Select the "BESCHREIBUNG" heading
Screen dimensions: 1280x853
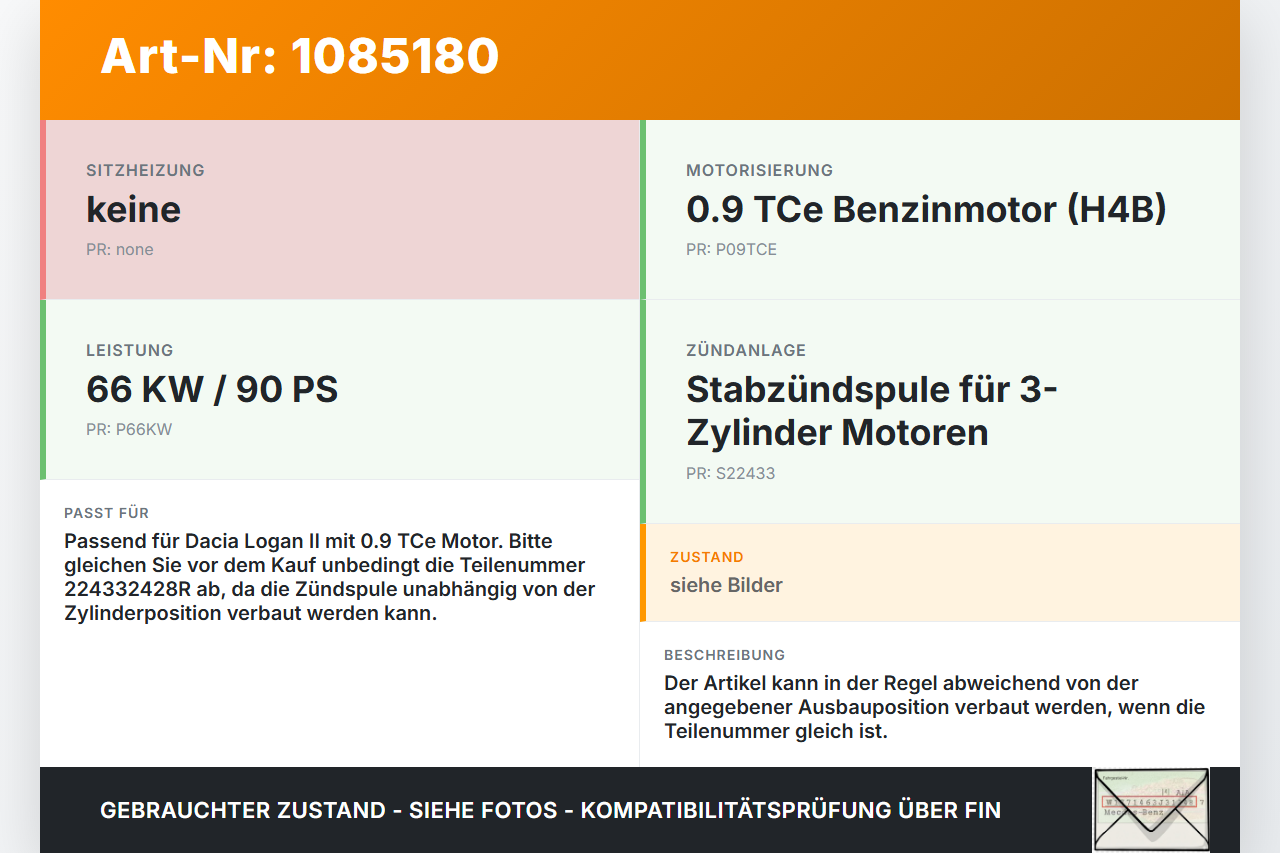click(x=725, y=655)
